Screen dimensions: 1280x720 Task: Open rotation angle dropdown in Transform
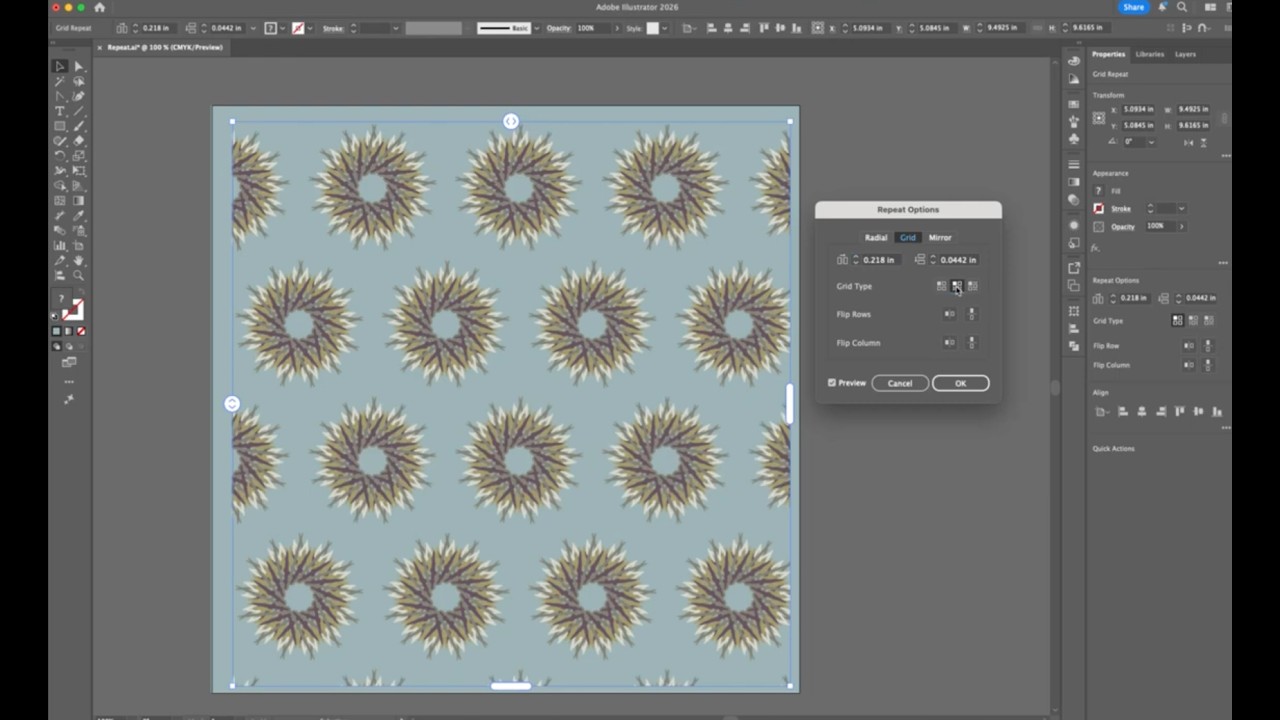coord(1151,142)
